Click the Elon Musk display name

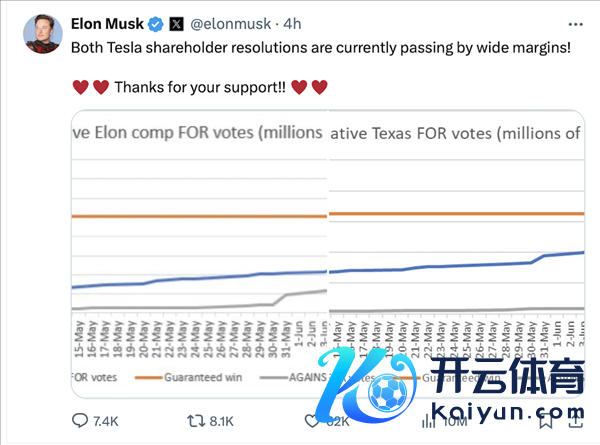(x=107, y=23)
